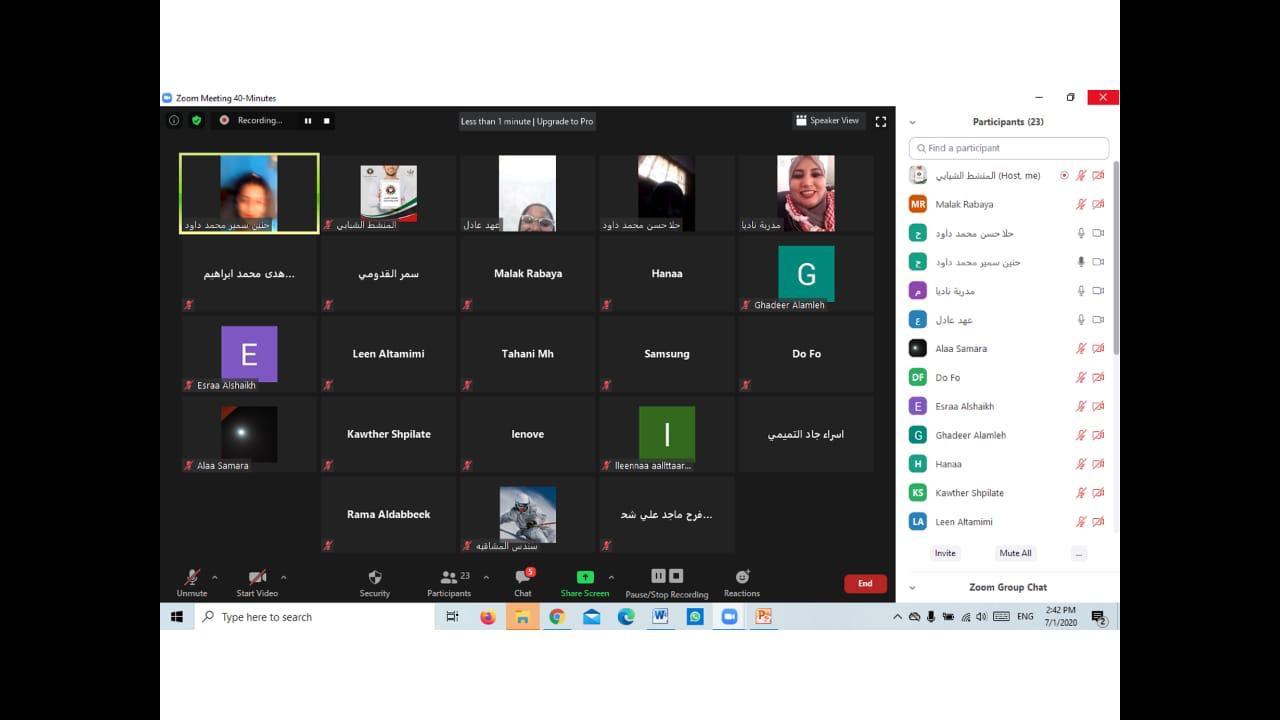Open the Reactions emoji icon

(742, 577)
